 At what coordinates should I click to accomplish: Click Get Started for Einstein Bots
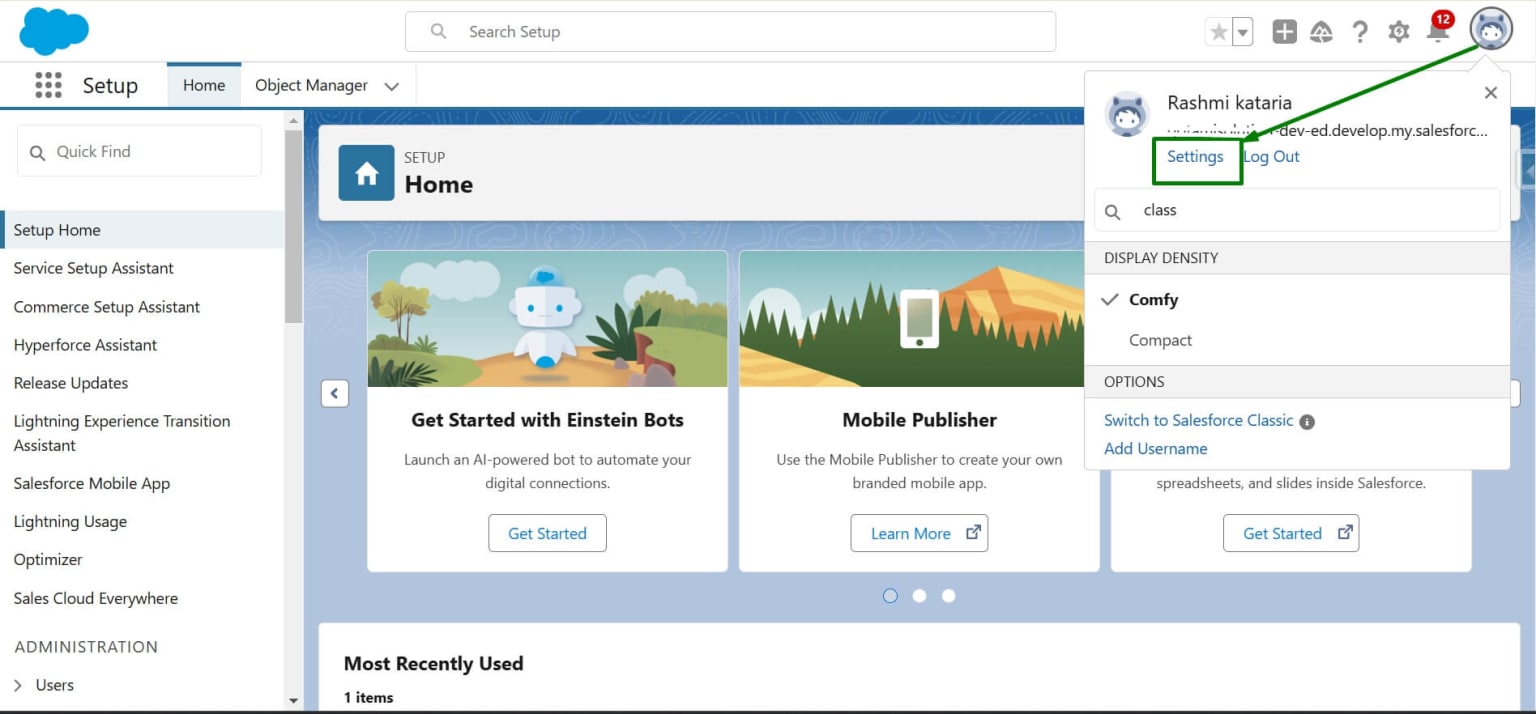[x=547, y=533]
